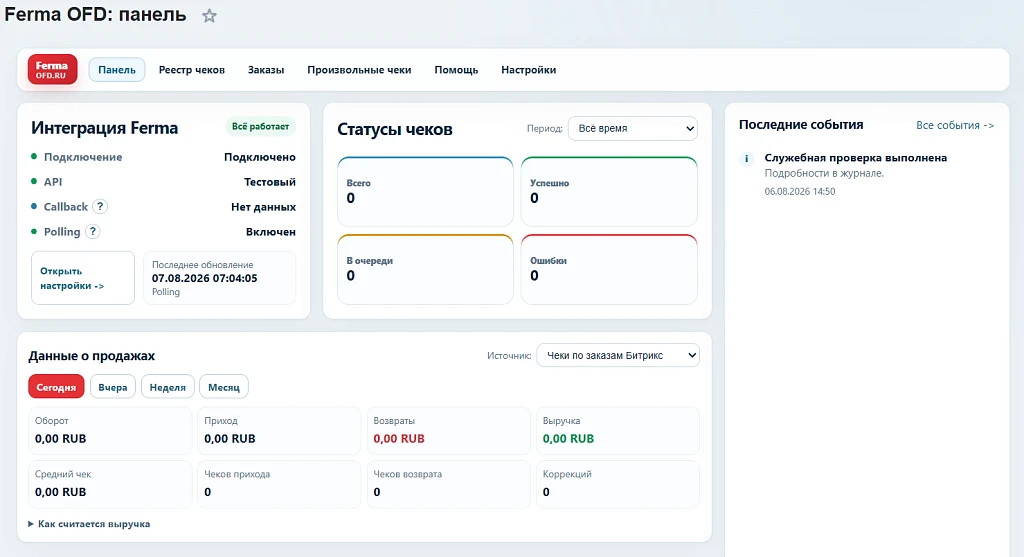
Task: Click the 'Всего' receipts status card
Action: tap(425, 191)
